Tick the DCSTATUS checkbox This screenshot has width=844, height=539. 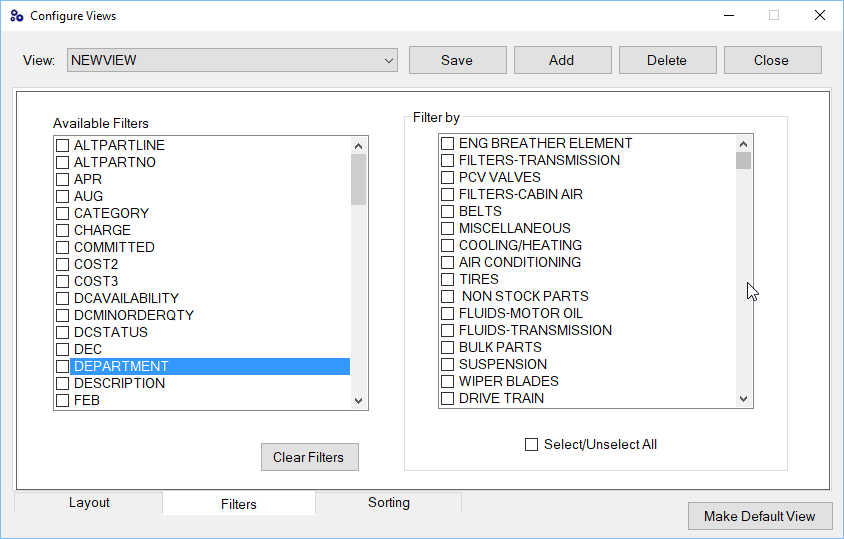click(62, 332)
